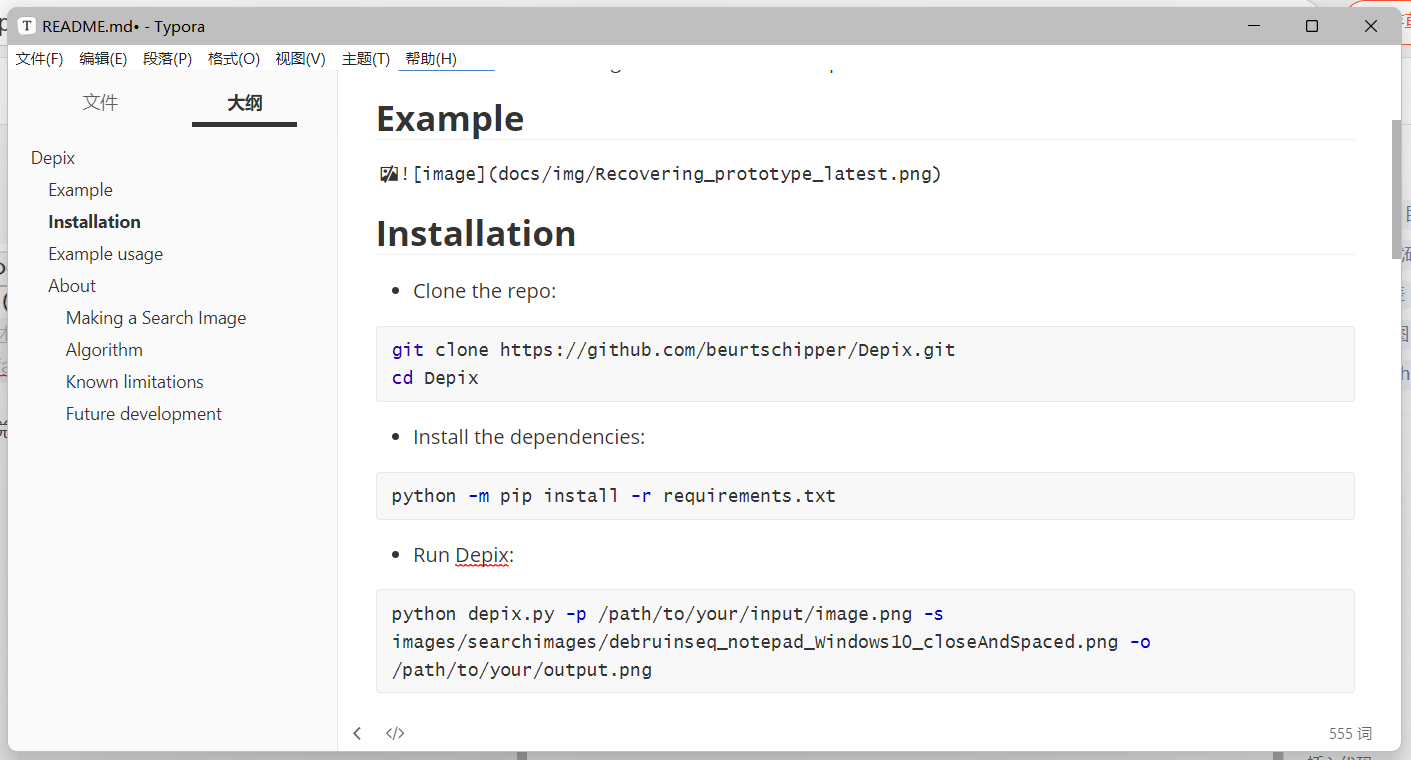Navigate to Making a Search Image
This screenshot has height=760, width=1411.
pos(156,318)
